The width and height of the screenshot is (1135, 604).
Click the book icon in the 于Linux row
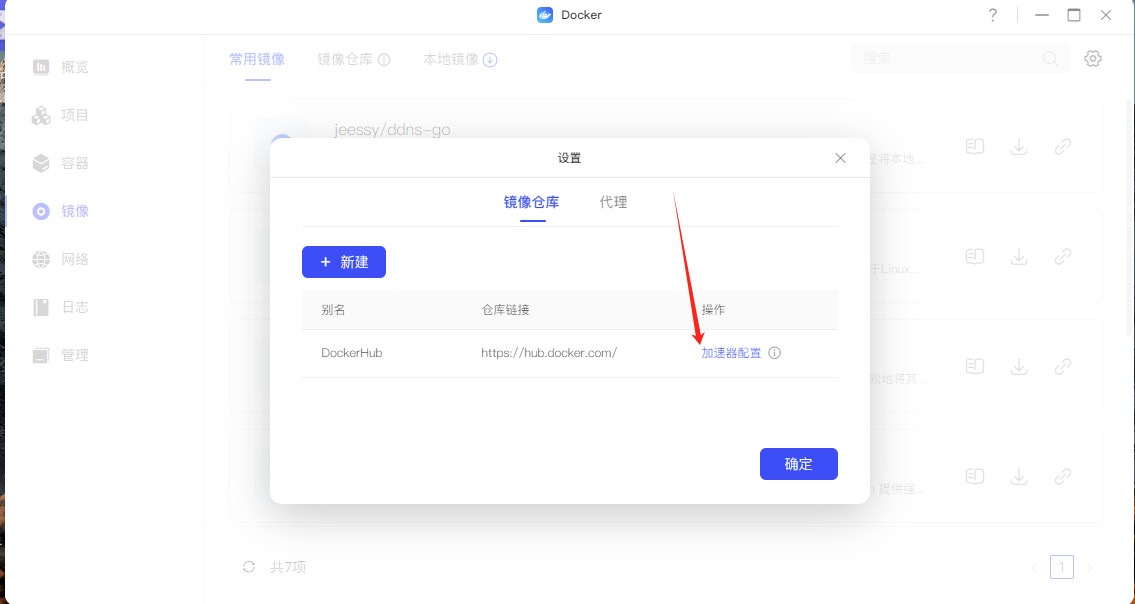coord(975,256)
